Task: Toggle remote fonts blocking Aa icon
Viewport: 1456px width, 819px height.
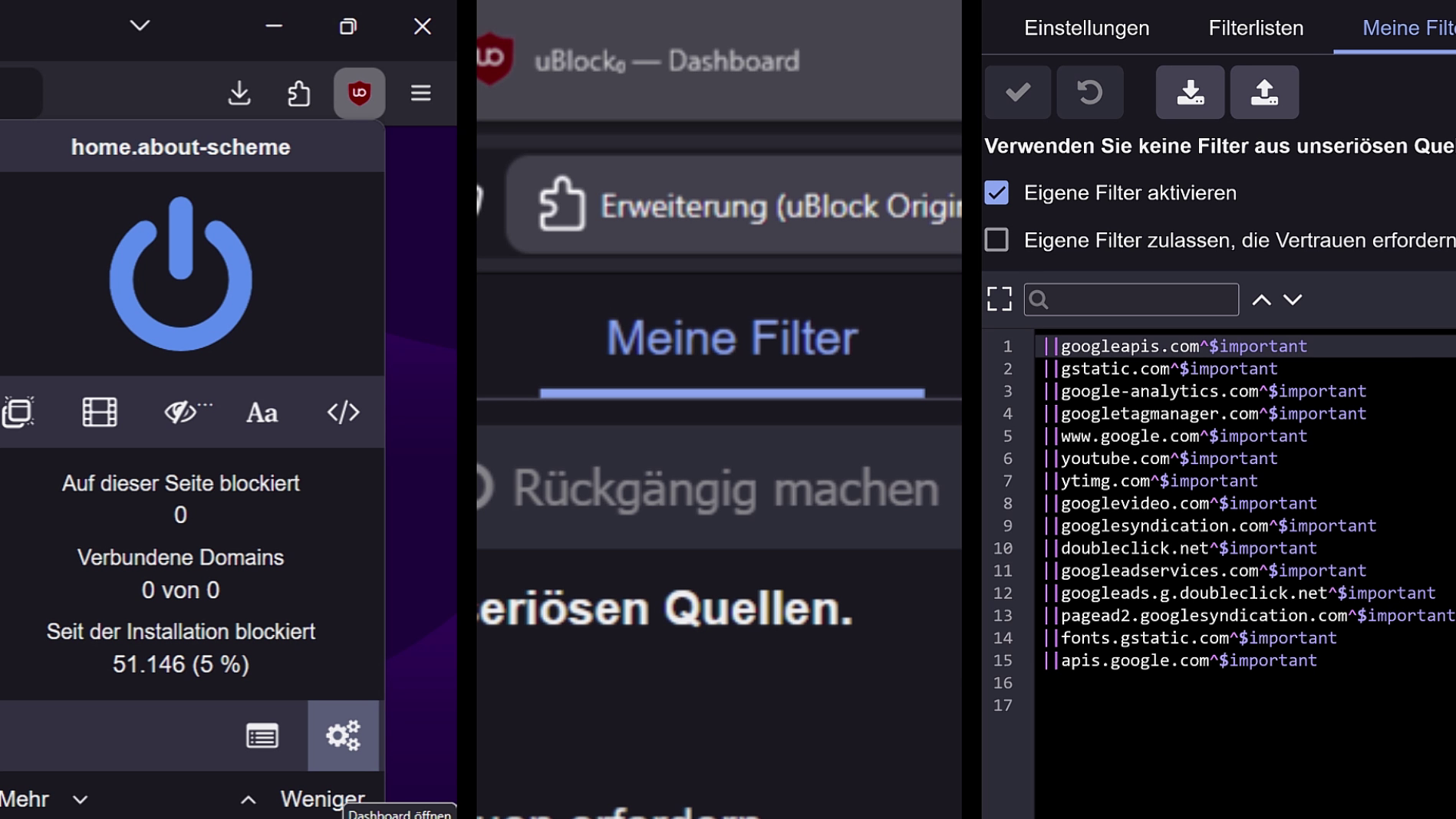Action: click(x=262, y=413)
